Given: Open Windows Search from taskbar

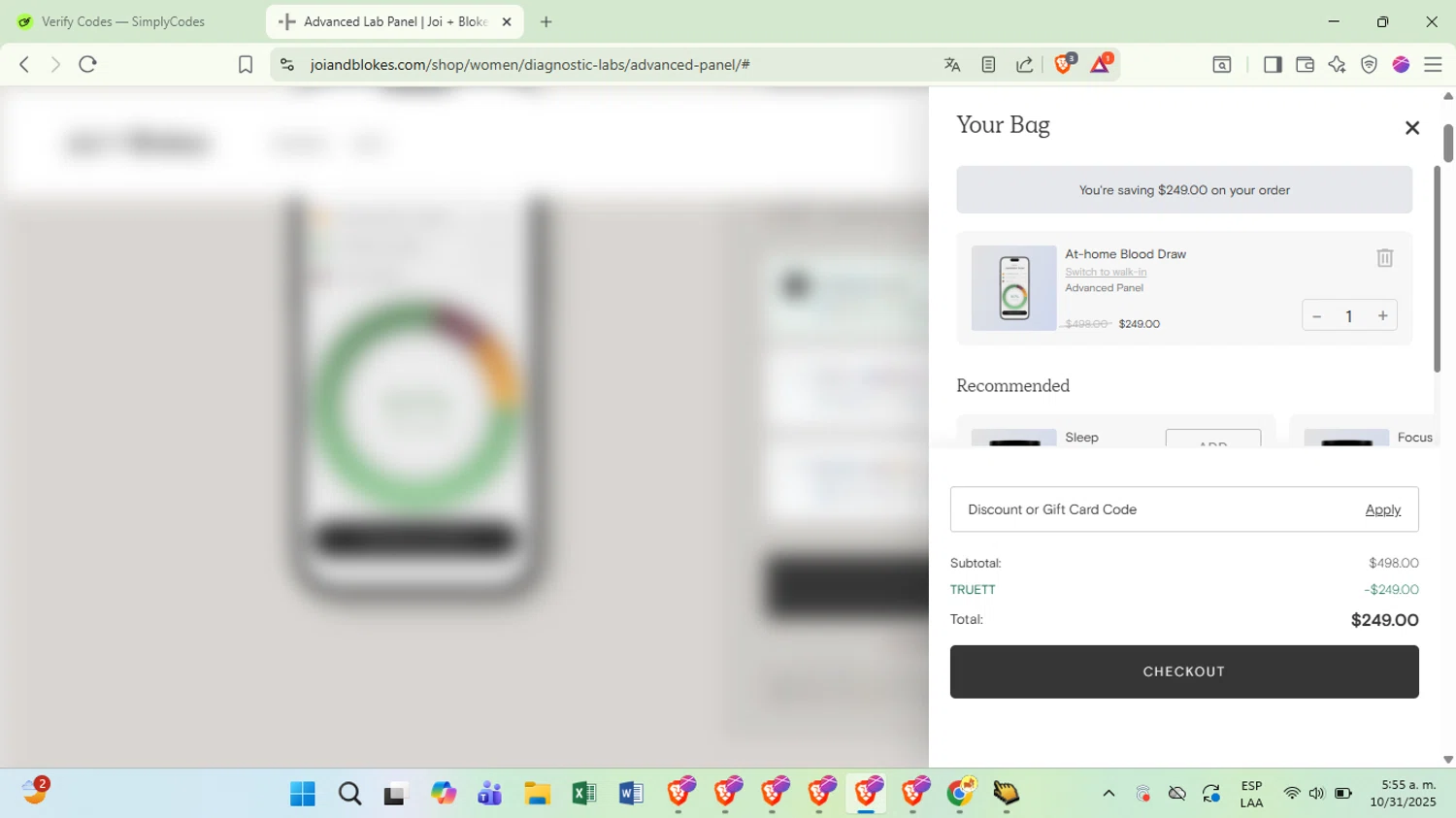Looking at the screenshot, I should [349, 794].
